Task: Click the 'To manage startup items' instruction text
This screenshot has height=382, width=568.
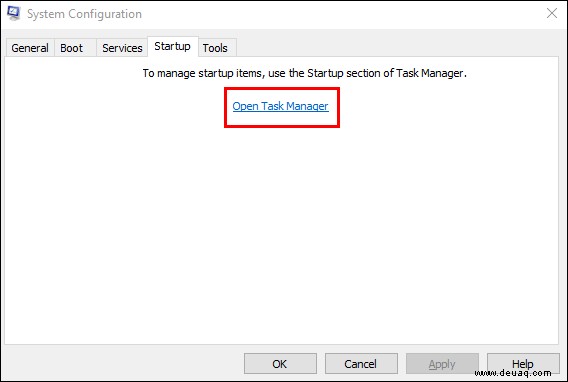Action: pyautogui.click(x=304, y=73)
